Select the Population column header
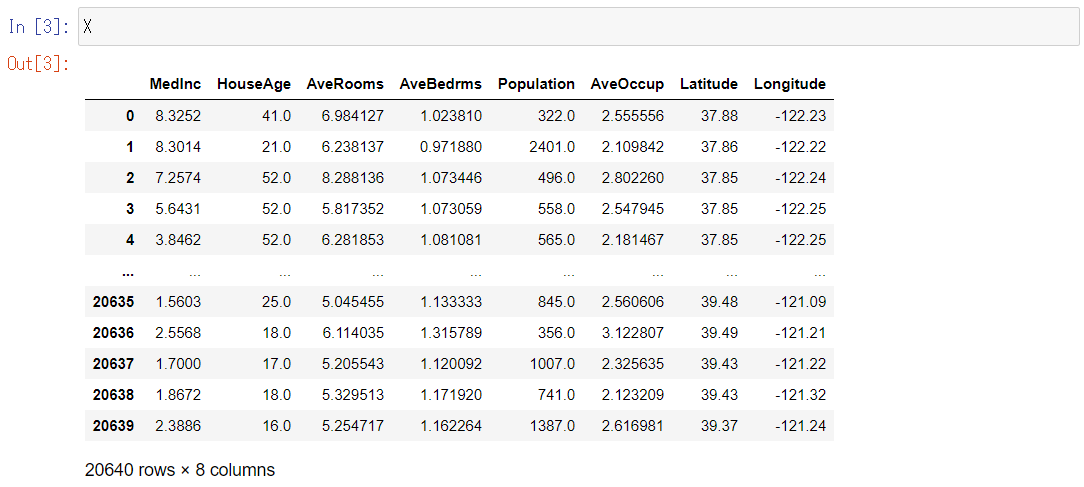Viewport: 1084px width, 487px height. 536,84
